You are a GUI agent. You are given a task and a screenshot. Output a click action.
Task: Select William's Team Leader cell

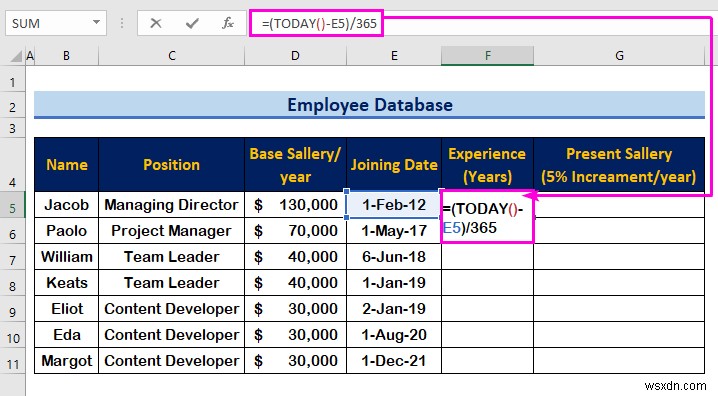(172, 257)
